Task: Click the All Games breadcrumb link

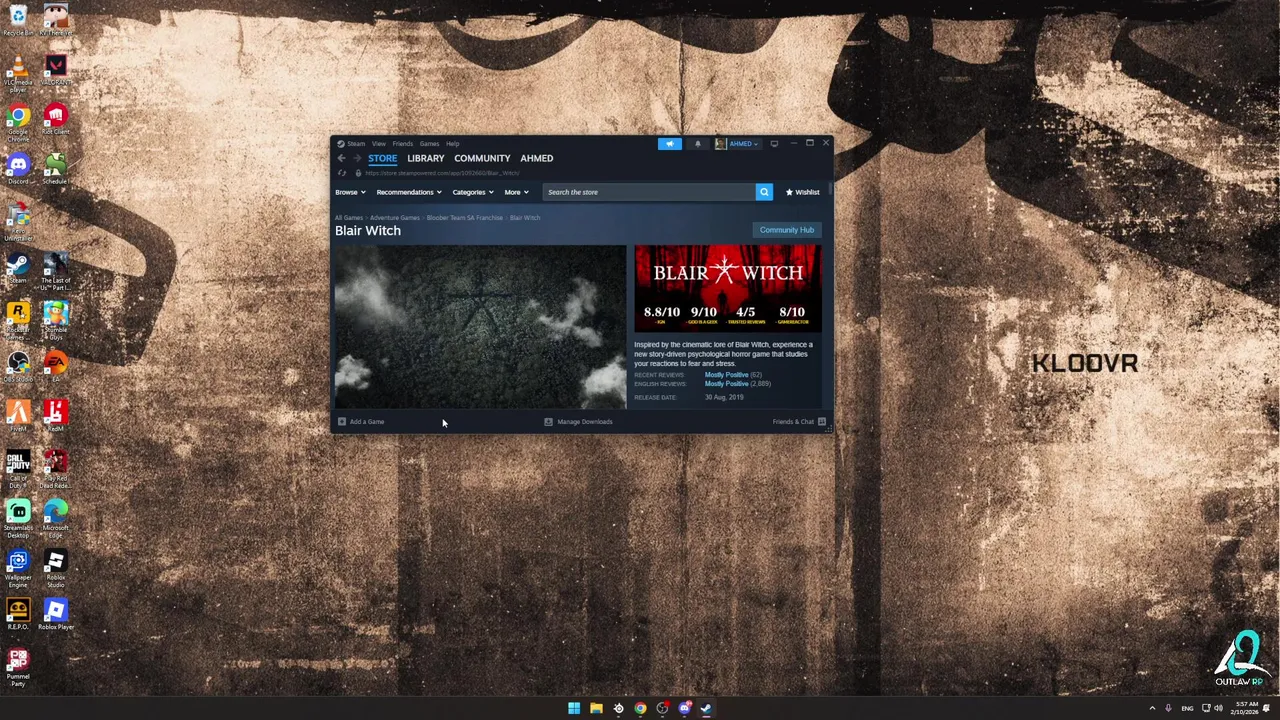Action: [348, 218]
